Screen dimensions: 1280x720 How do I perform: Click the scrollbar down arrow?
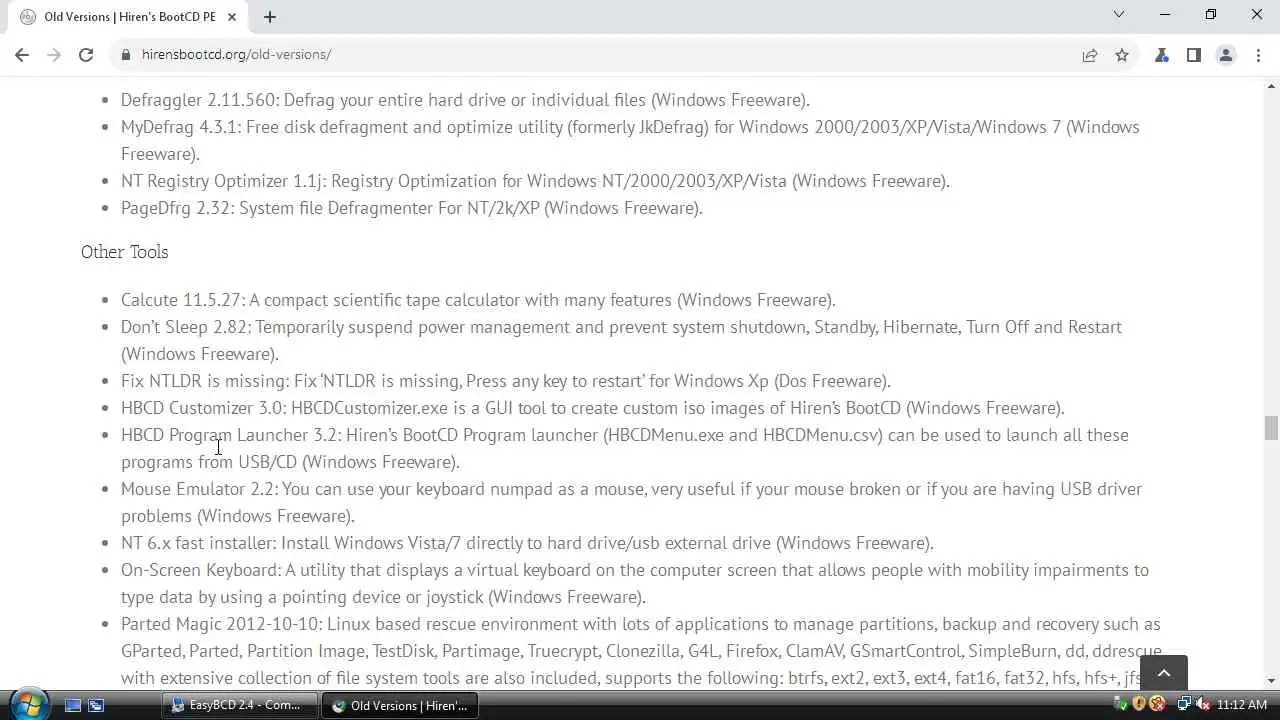(x=1271, y=681)
